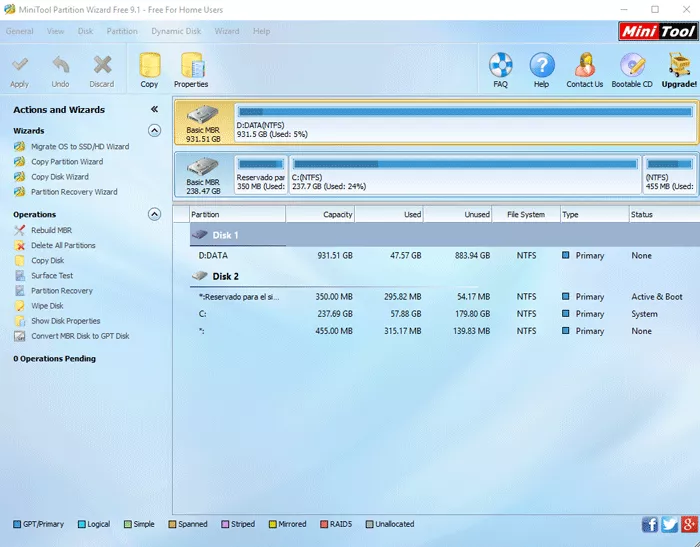700x547 pixels.
Task: Click the Partition Recovery Wizard icon
Action: (x=20, y=192)
